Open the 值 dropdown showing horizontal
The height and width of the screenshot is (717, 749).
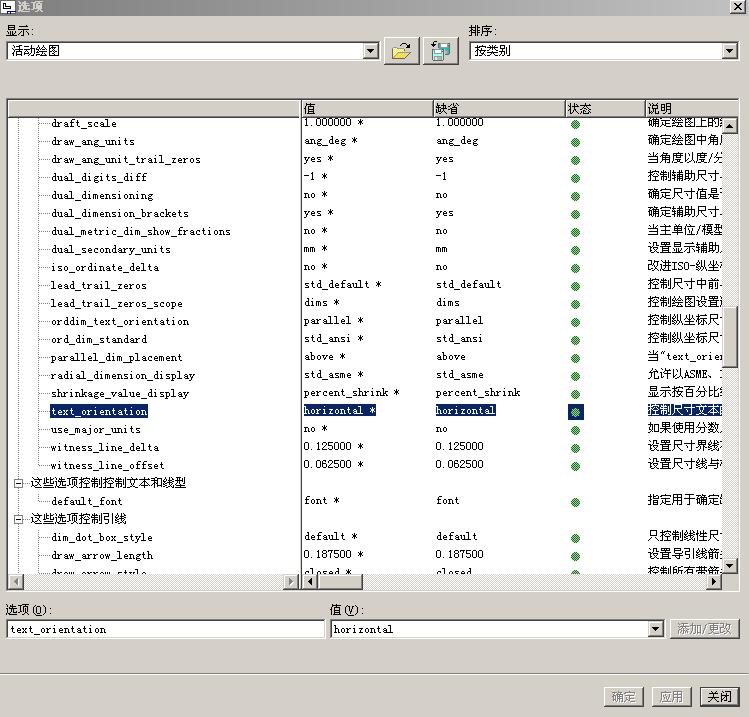click(655, 629)
